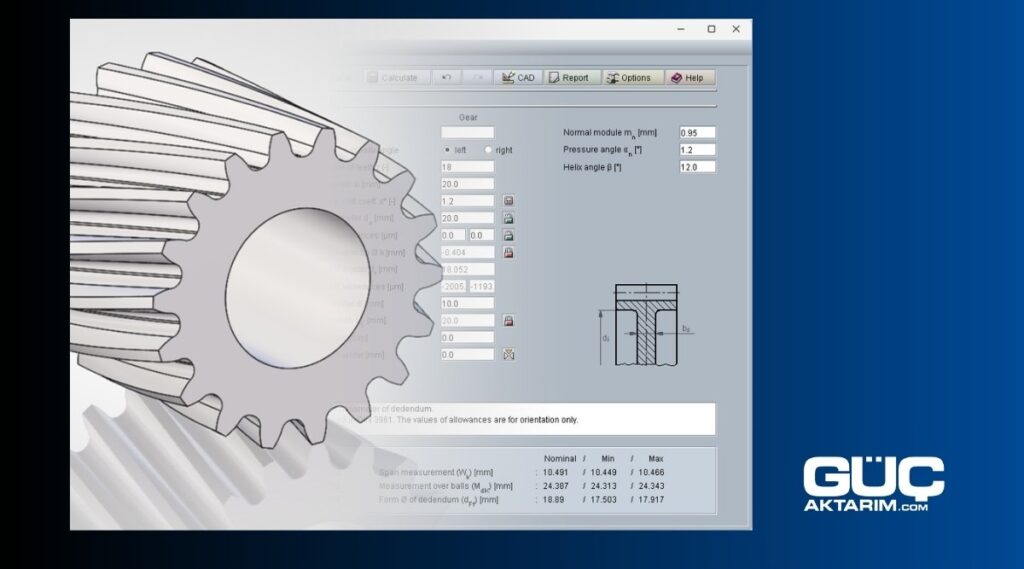This screenshot has width=1024, height=569.
Task: Edit the Pressure angle input field
Action: click(697, 150)
